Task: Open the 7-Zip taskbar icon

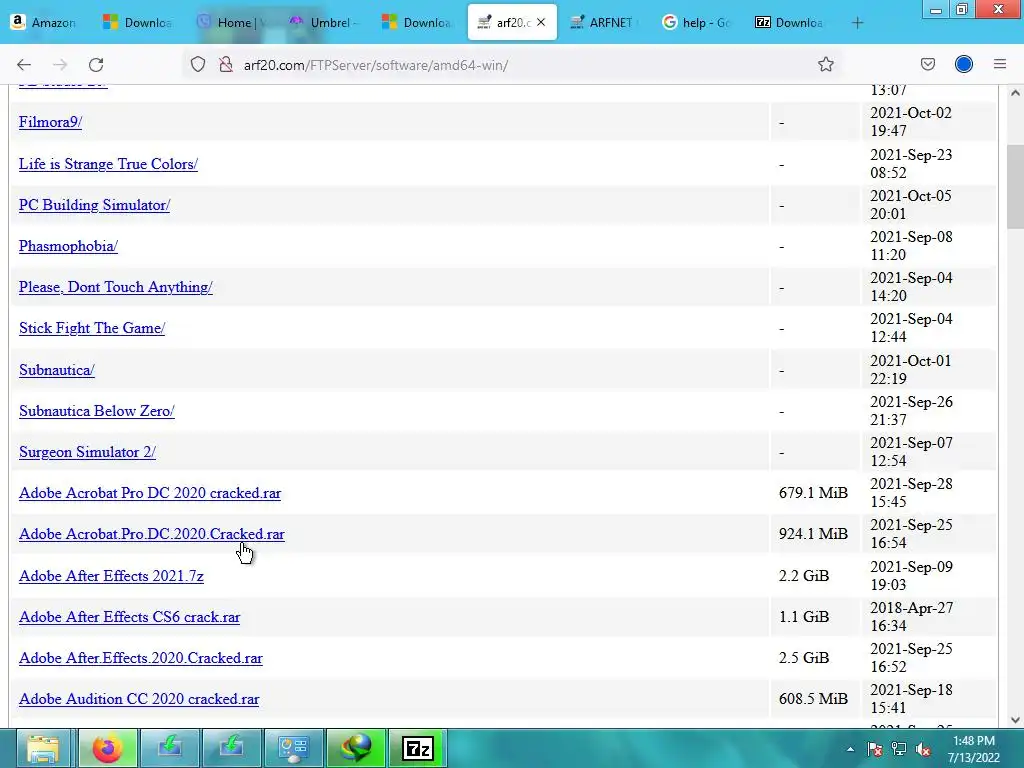Action: [x=418, y=748]
